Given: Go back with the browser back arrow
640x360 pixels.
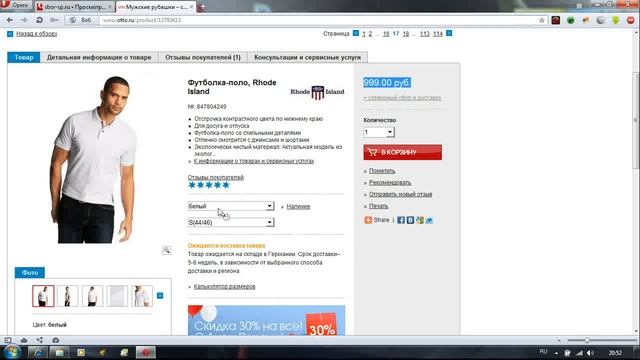Looking at the screenshot, I should tap(10, 20).
